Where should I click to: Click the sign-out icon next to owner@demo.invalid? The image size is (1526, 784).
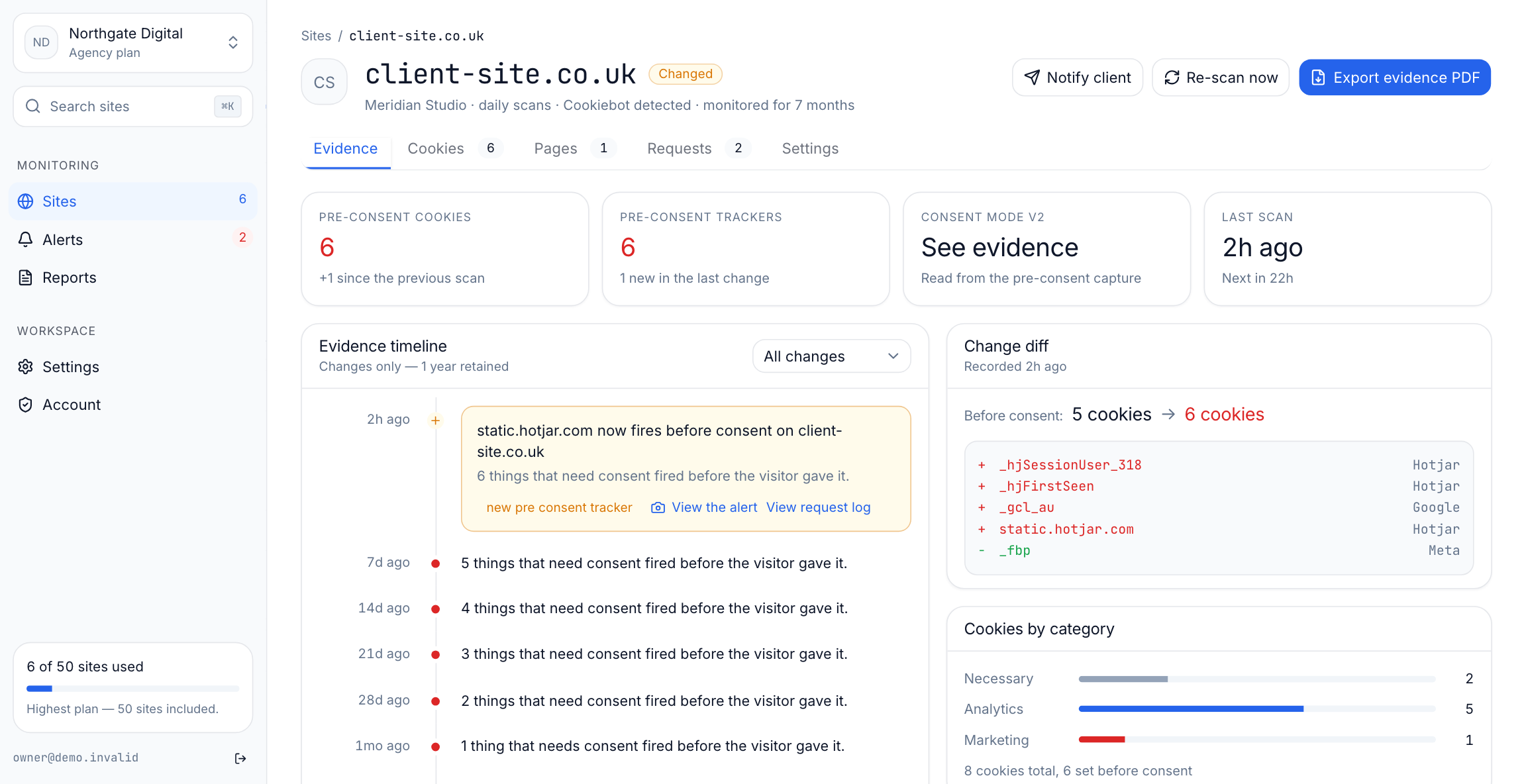pyautogui.click(x=240, y=758)
